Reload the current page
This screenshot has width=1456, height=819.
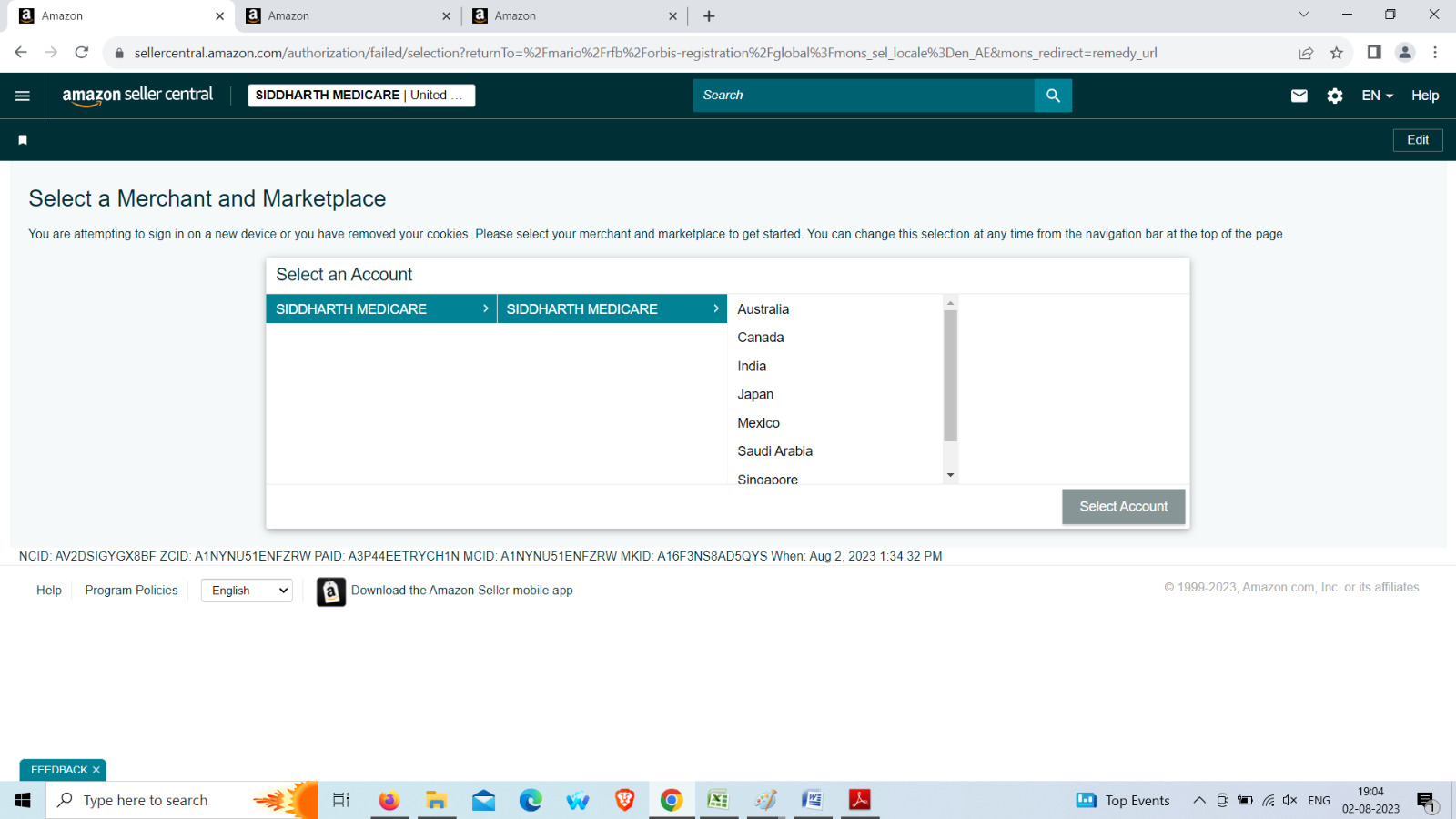(82, 53)
